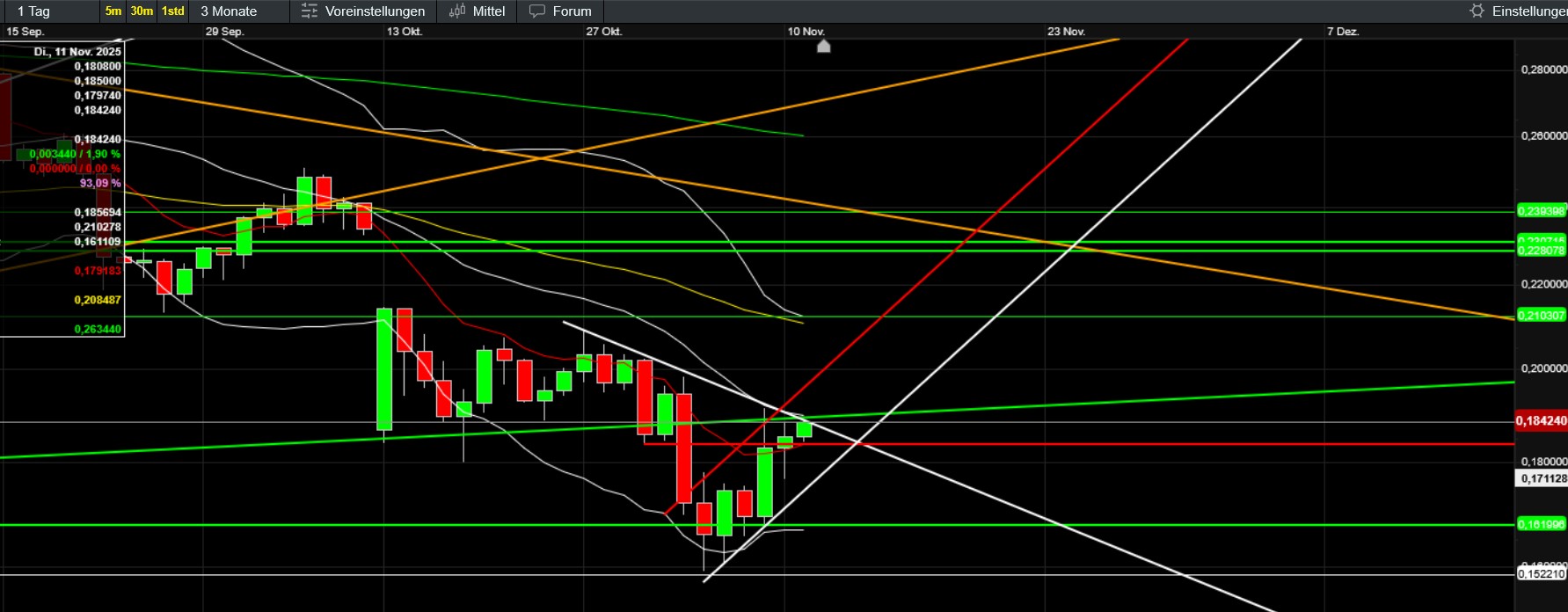Click the Forum speech bubble icon
The width and height of the screenshot is (1568, 612).
[x=536, y=11]
